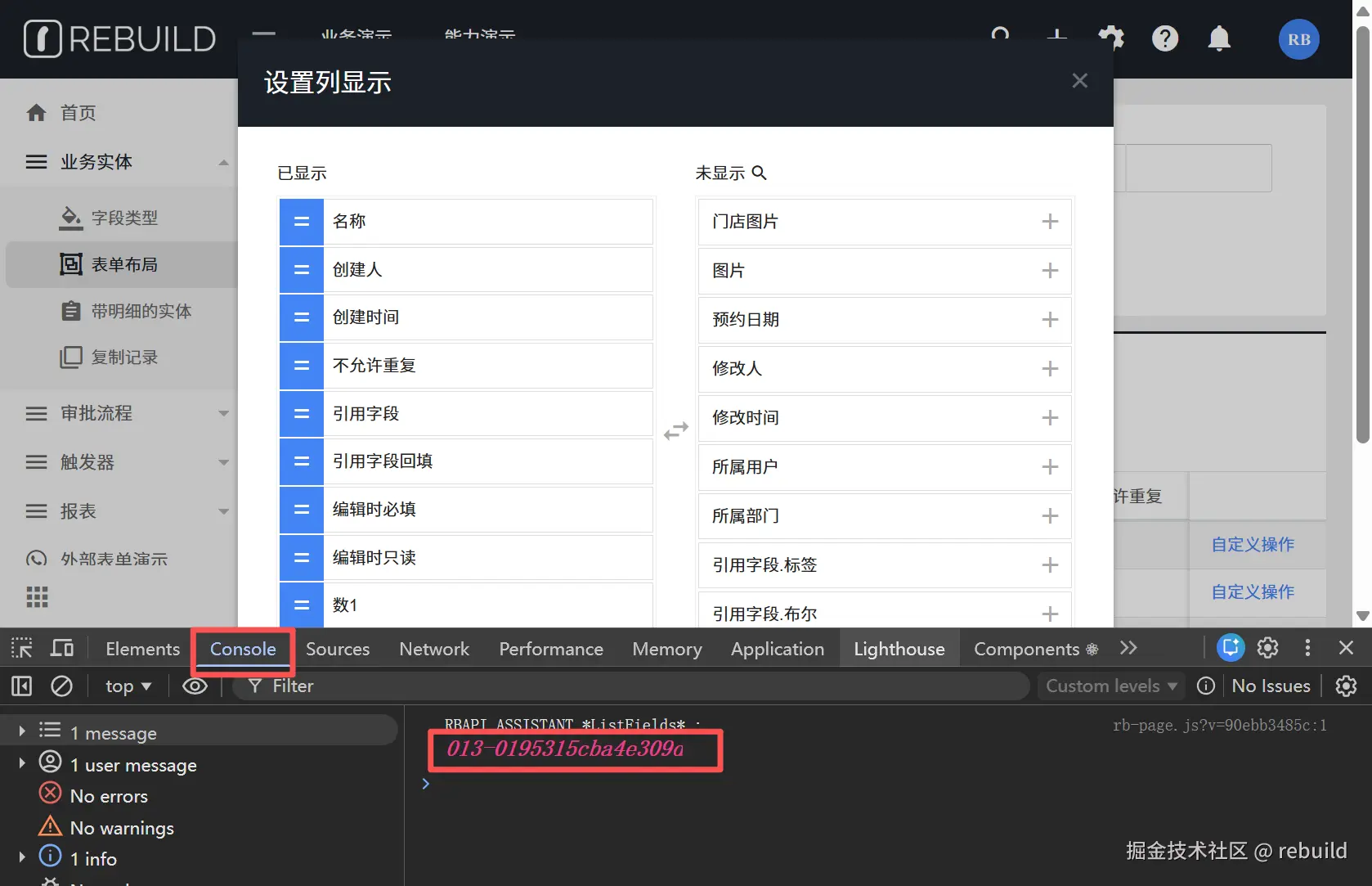Toggle the device emulation toolbar
Viewport: 1372px width, 886px height.
[x=62, y=647]
